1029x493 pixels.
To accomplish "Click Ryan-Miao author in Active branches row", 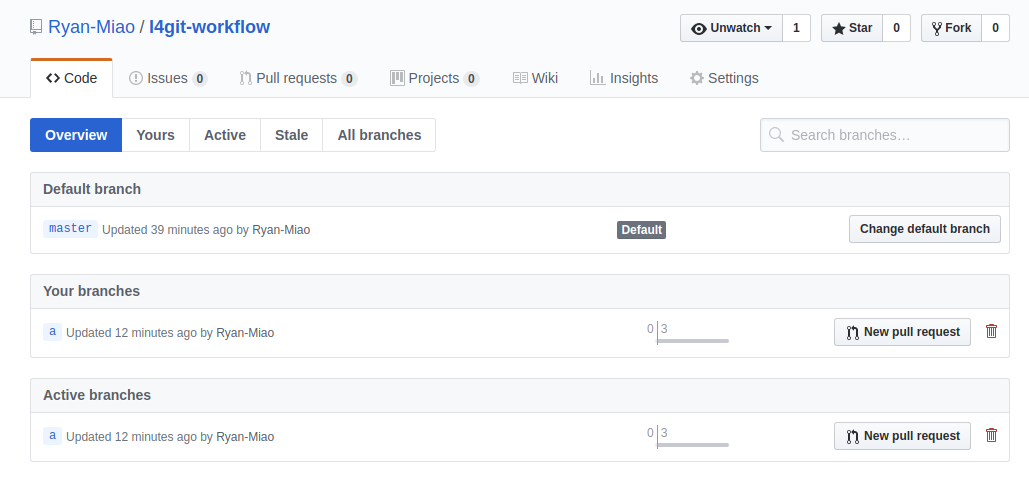I will click(245, 437).
